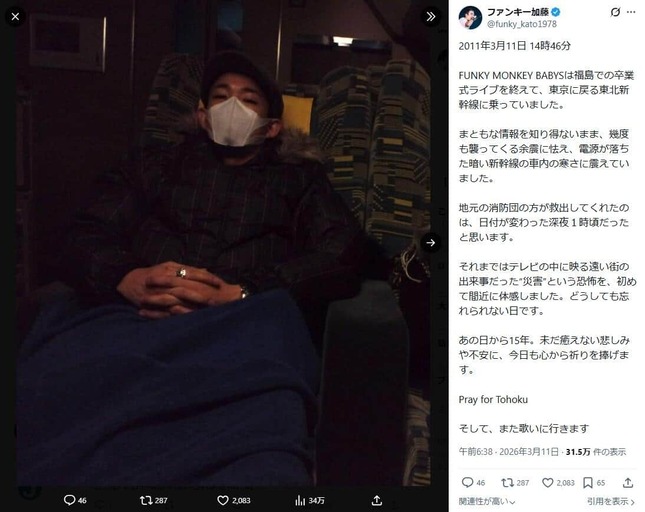645x512 pixels.
Task: Like the tweet with sidebar heart
Action: click(548, 482)
